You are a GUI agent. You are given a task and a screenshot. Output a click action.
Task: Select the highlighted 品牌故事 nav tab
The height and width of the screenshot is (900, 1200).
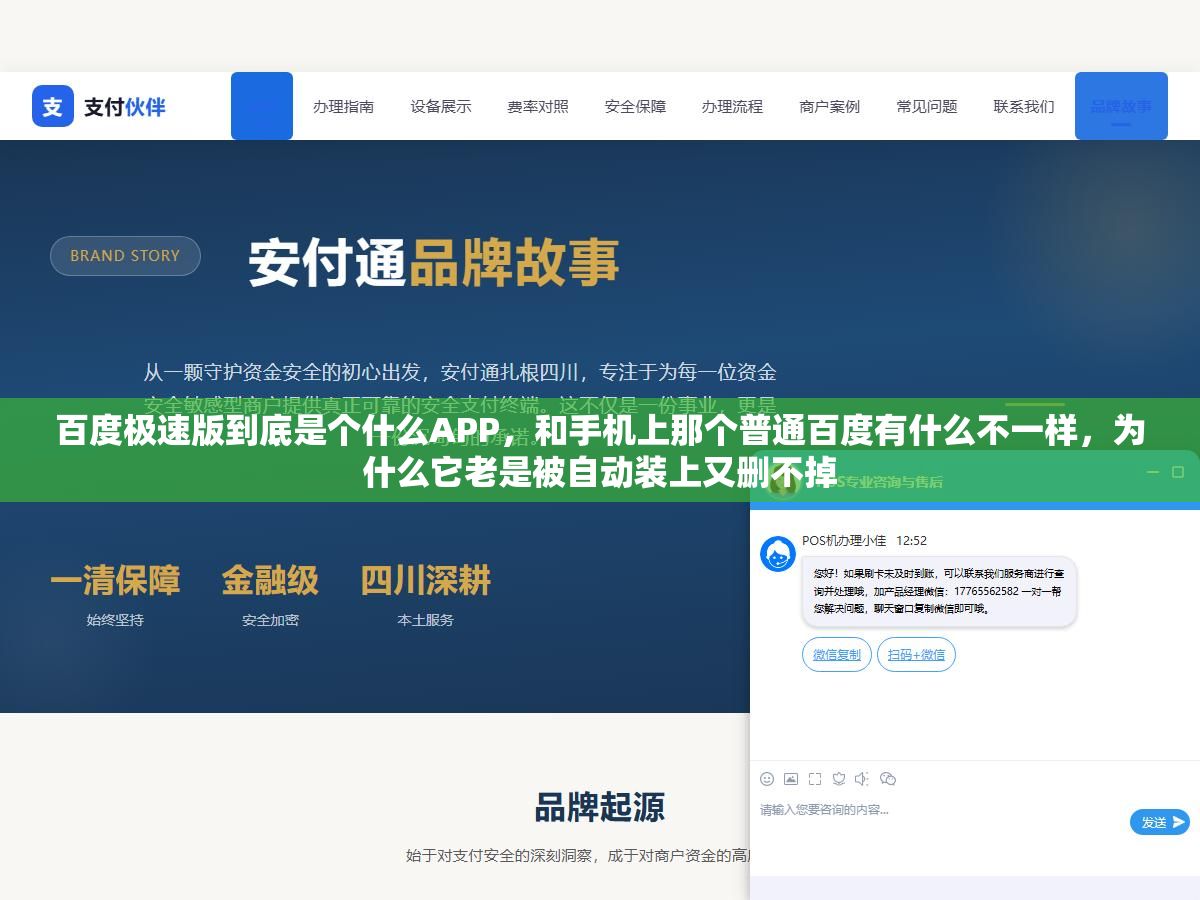point(1121,106)
